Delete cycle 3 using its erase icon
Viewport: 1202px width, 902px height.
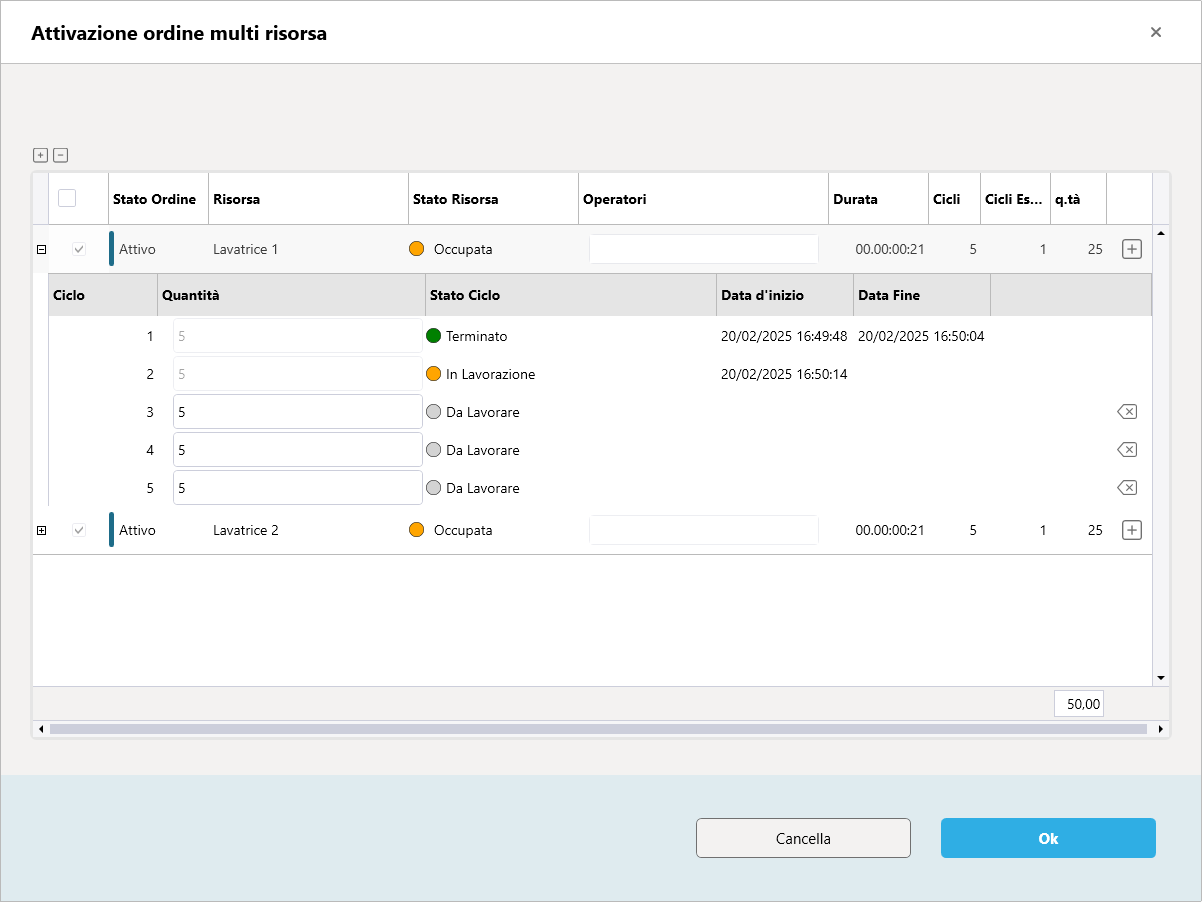tap(1127, 412)
